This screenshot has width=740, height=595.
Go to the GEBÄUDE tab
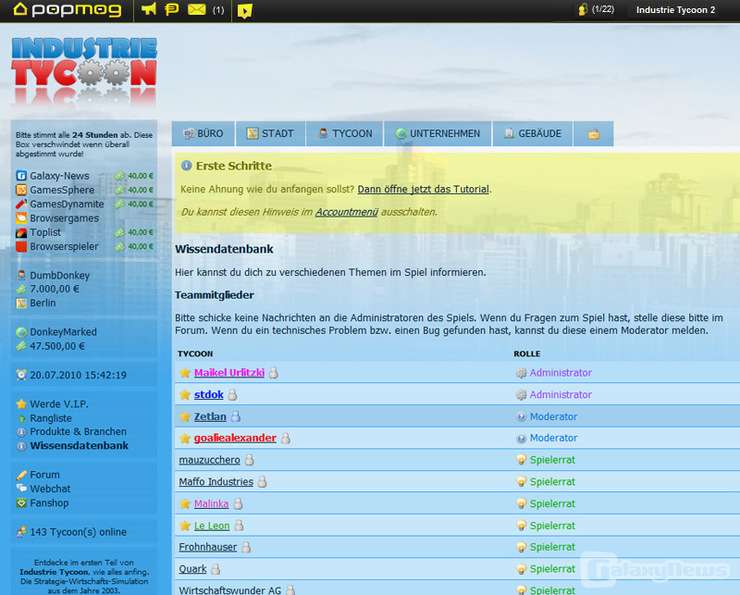tap(533, 134)
